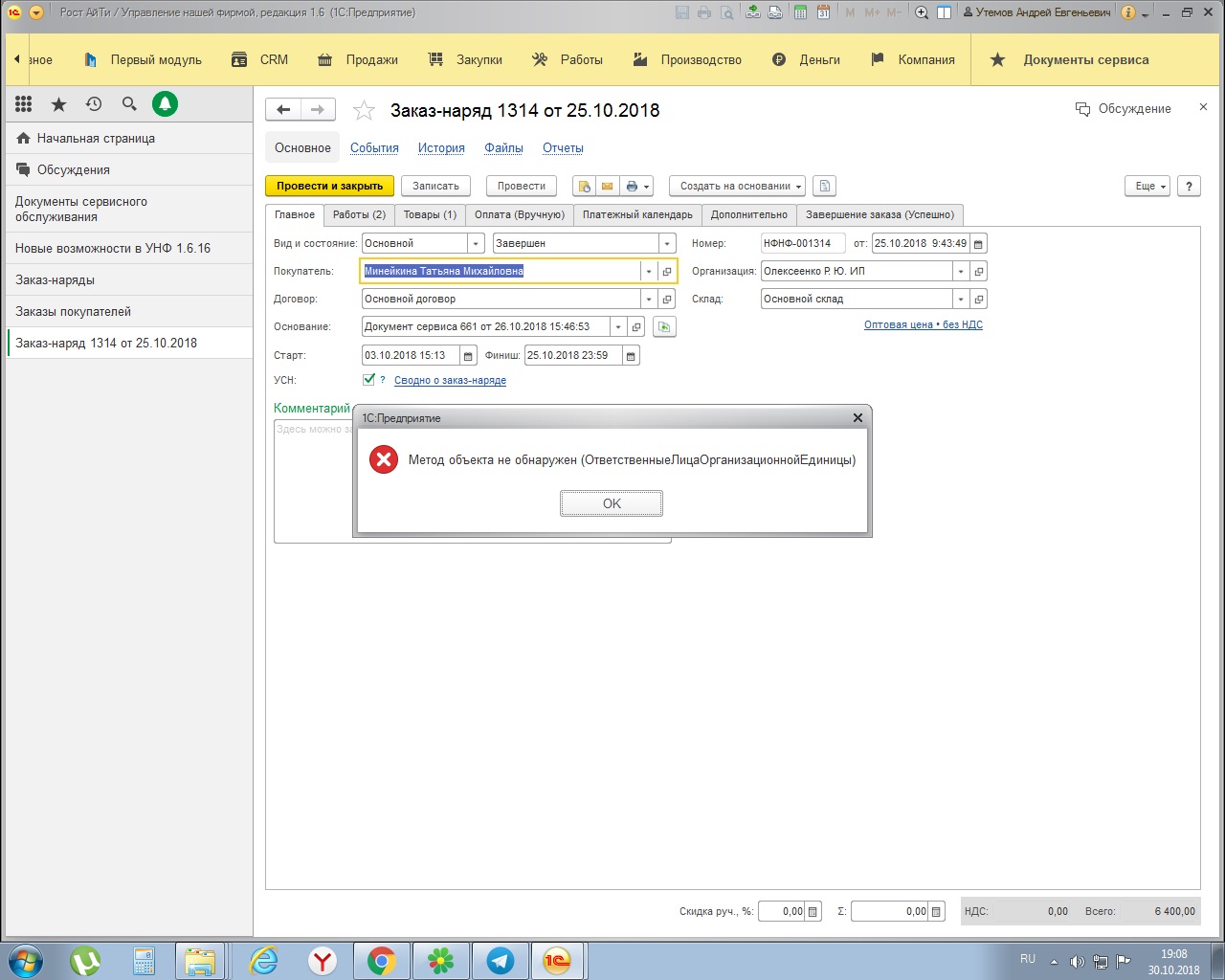The width and height of the screenshot is (1225, 980).
Task: Click Провести и закрыть button
Action: click(x=329, y=187)
